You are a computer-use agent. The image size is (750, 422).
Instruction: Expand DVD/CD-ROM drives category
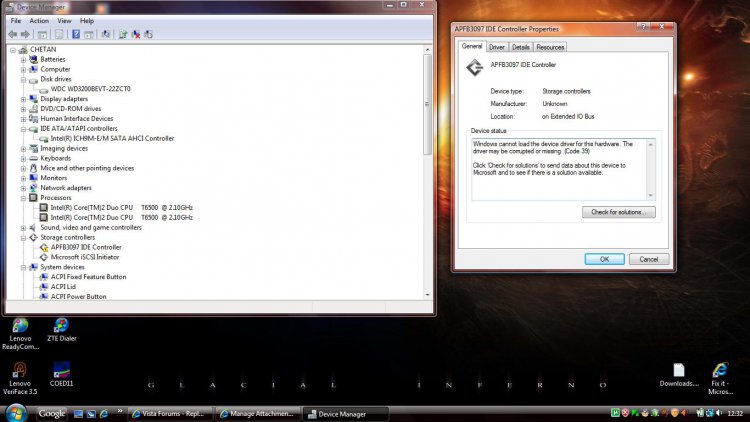[23, 109]
